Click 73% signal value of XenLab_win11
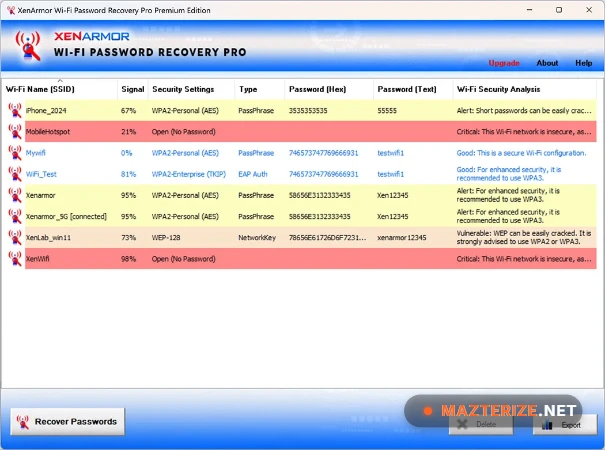The image size is (605, 450). pyautogui.click(x=128, y=238)
